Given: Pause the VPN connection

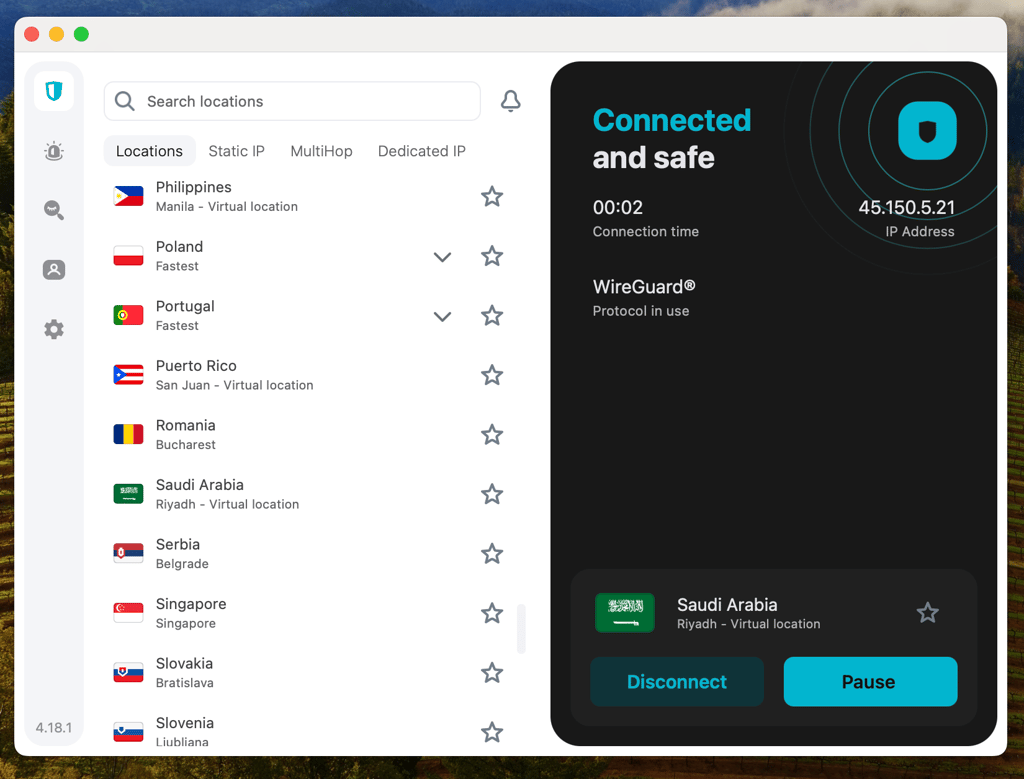Looking at the screenshot, I should coord(871,682).
